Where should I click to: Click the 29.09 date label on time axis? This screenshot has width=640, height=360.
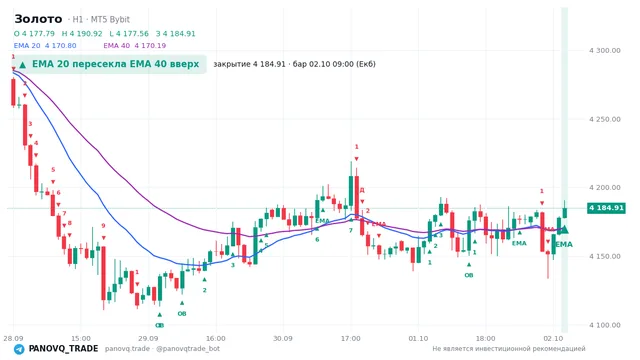148,338
